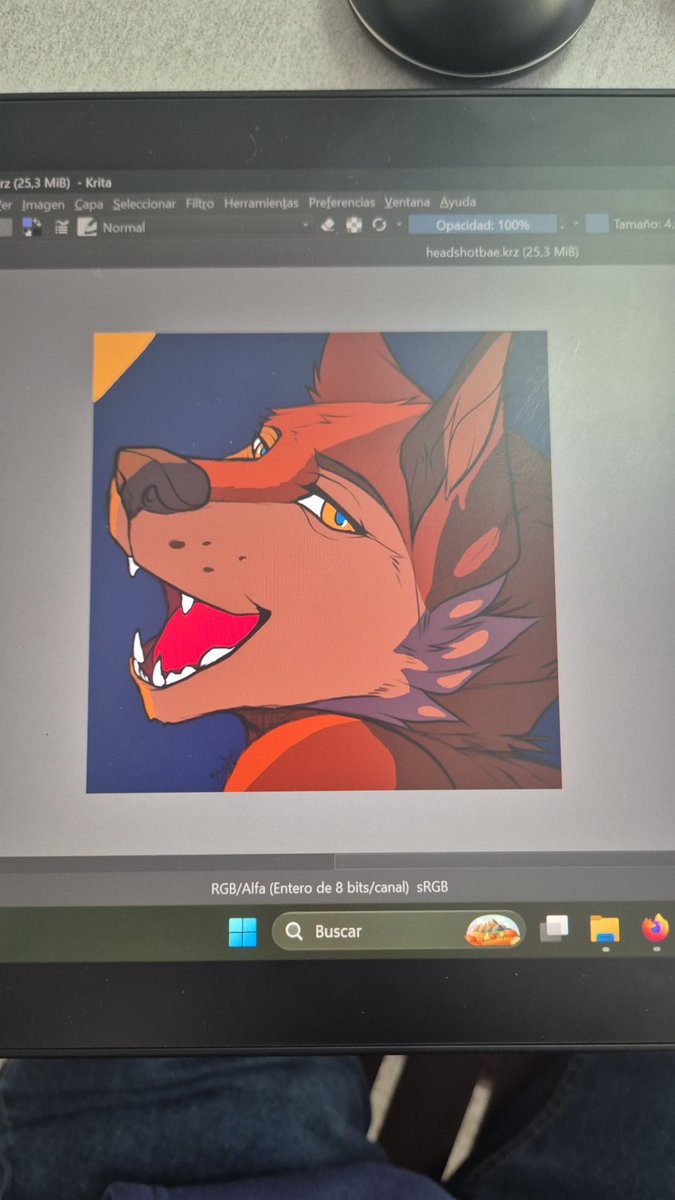The width and height of the screenshot is (675, 1200).
Task: Open the Preferencias menu
Action: click(x=342, y=202)
